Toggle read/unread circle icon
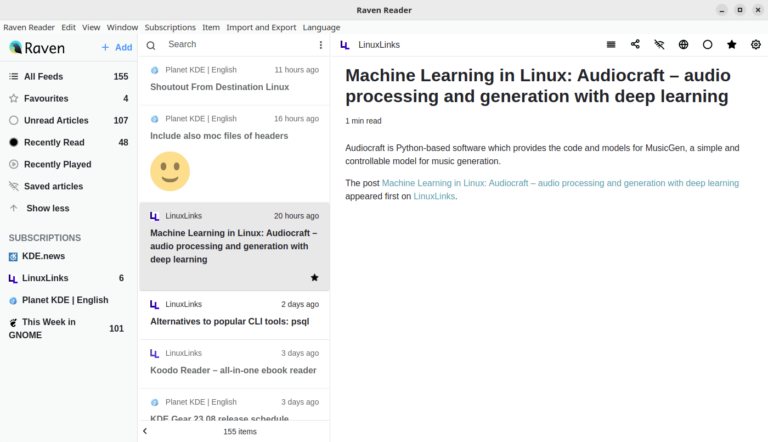The height and width of the screenshot is (442, 768). point(707,45)
